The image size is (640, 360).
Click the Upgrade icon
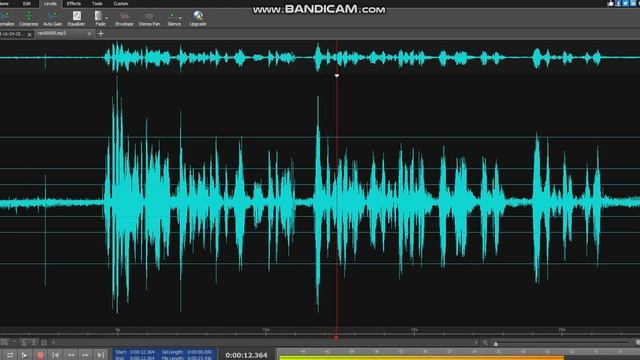198,19
